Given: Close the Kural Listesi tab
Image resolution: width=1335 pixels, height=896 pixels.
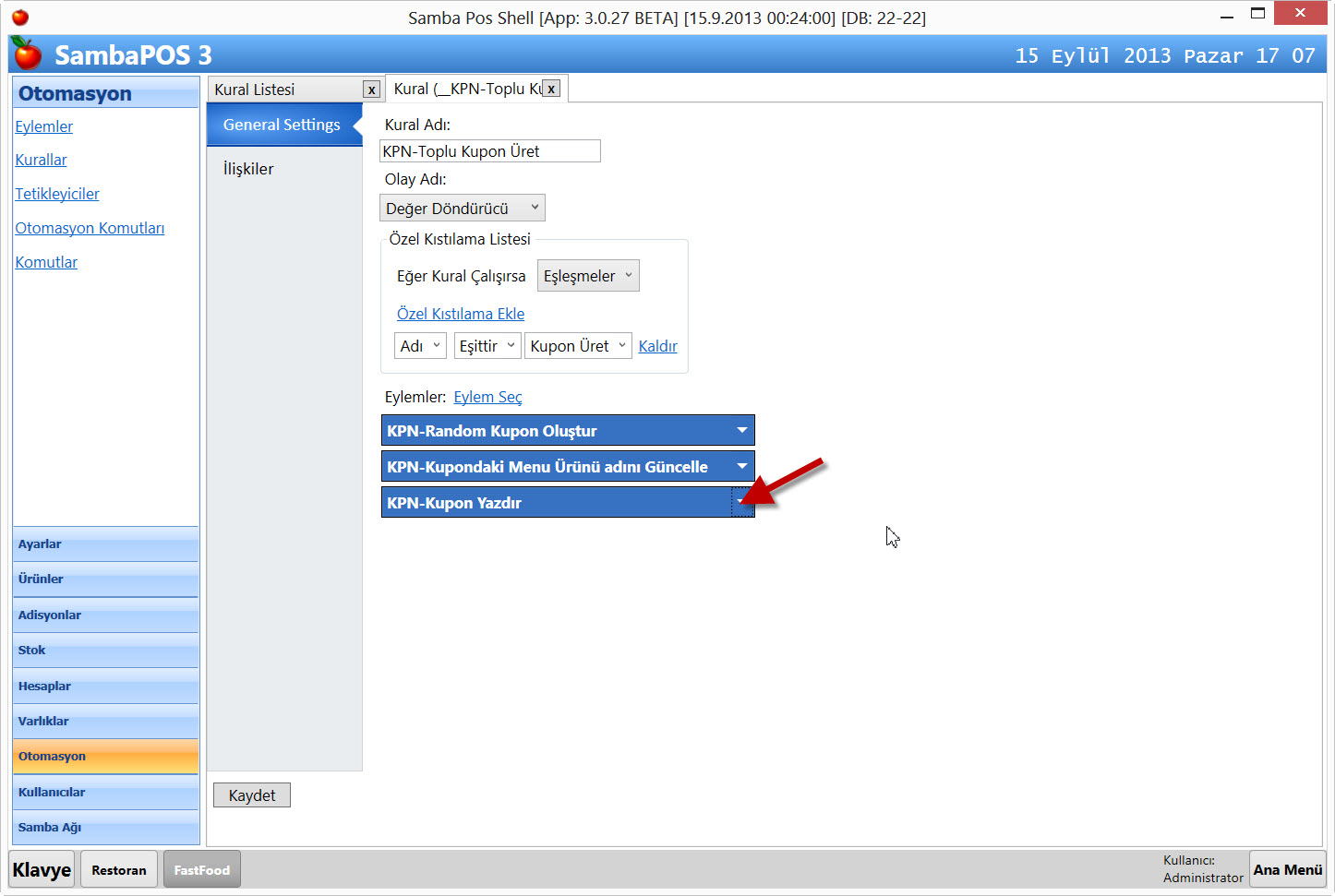Looking at the screenshot, I should click(371, 90).
